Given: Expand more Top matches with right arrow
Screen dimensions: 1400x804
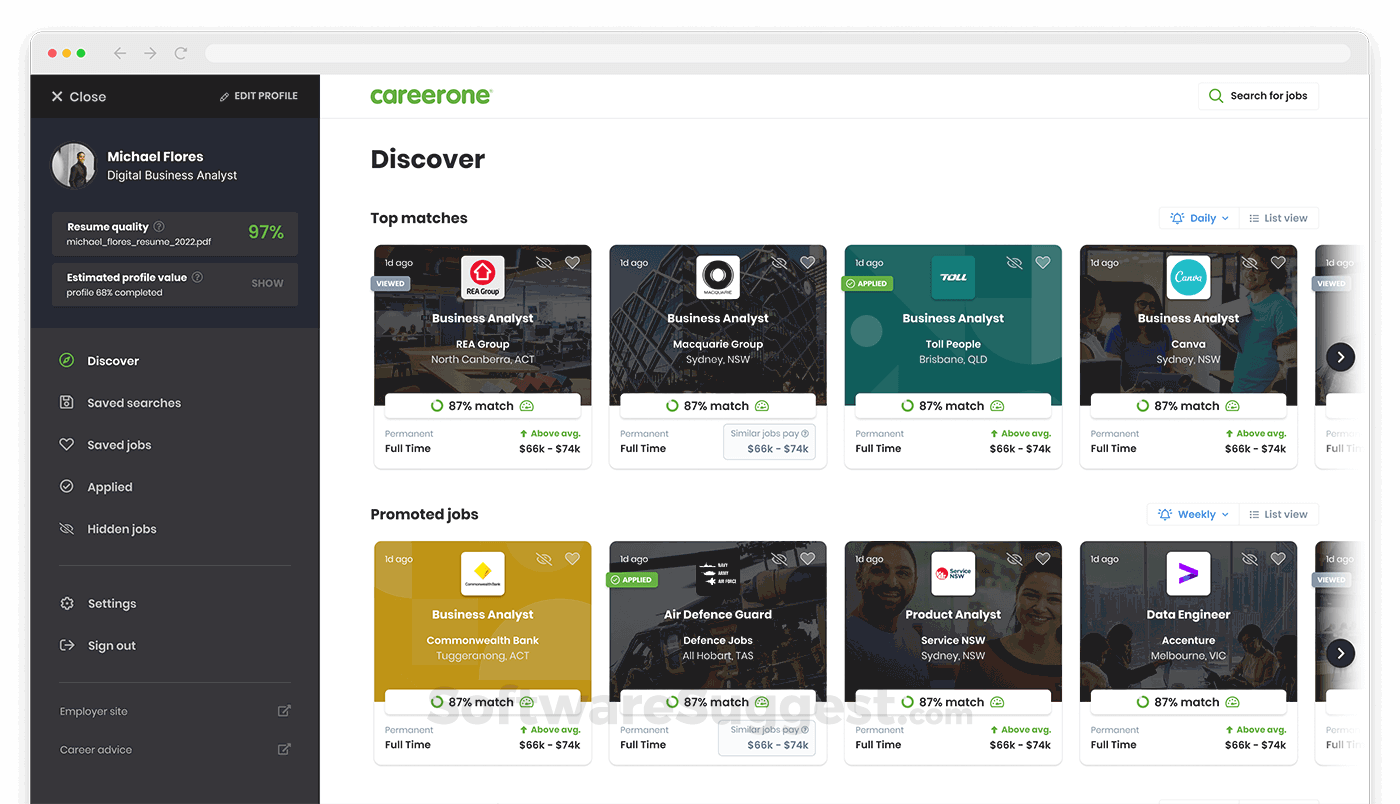Looking at the screenshot, I should [1340, 356].
